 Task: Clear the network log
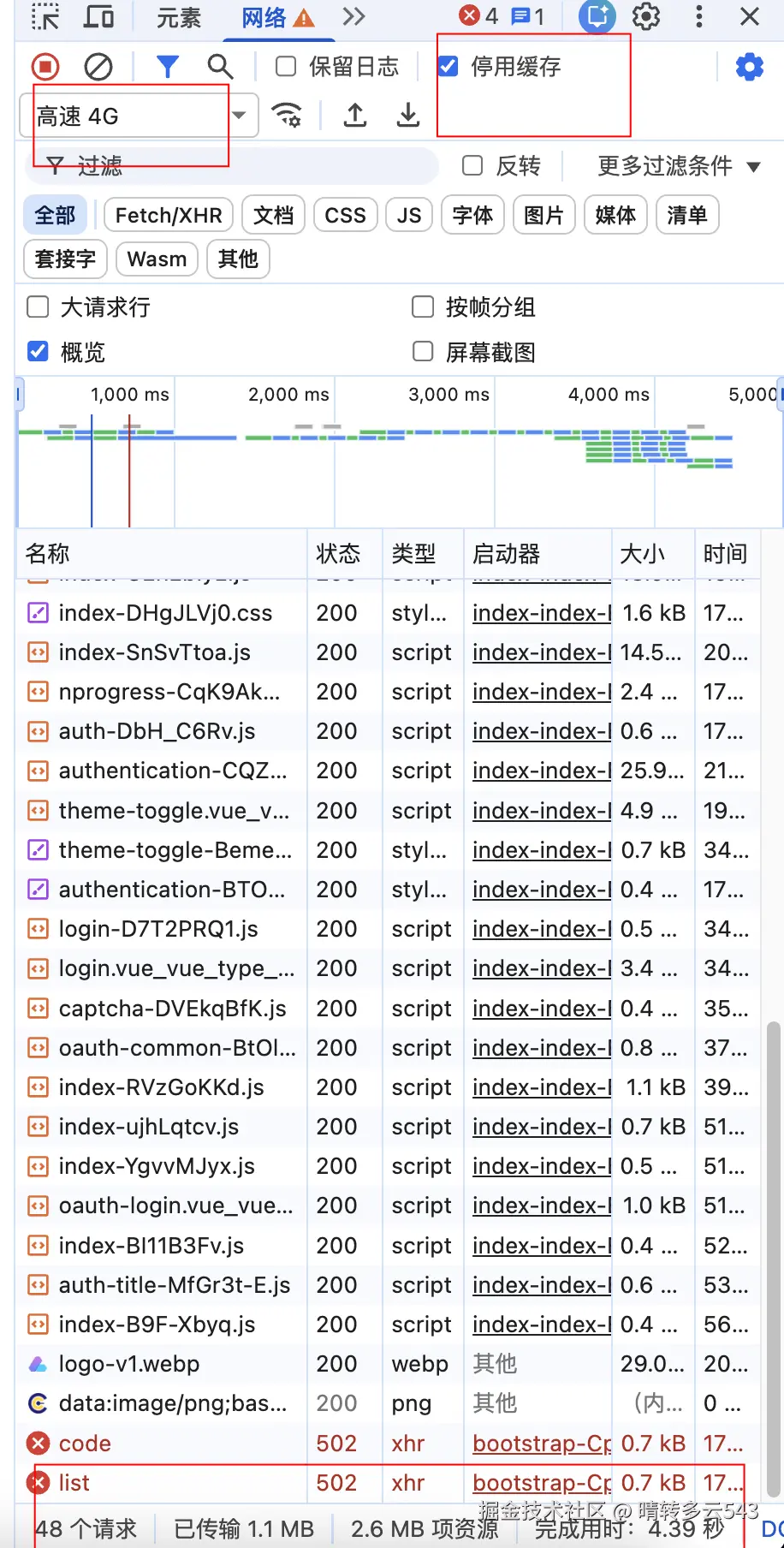click(x=98, y=66)
